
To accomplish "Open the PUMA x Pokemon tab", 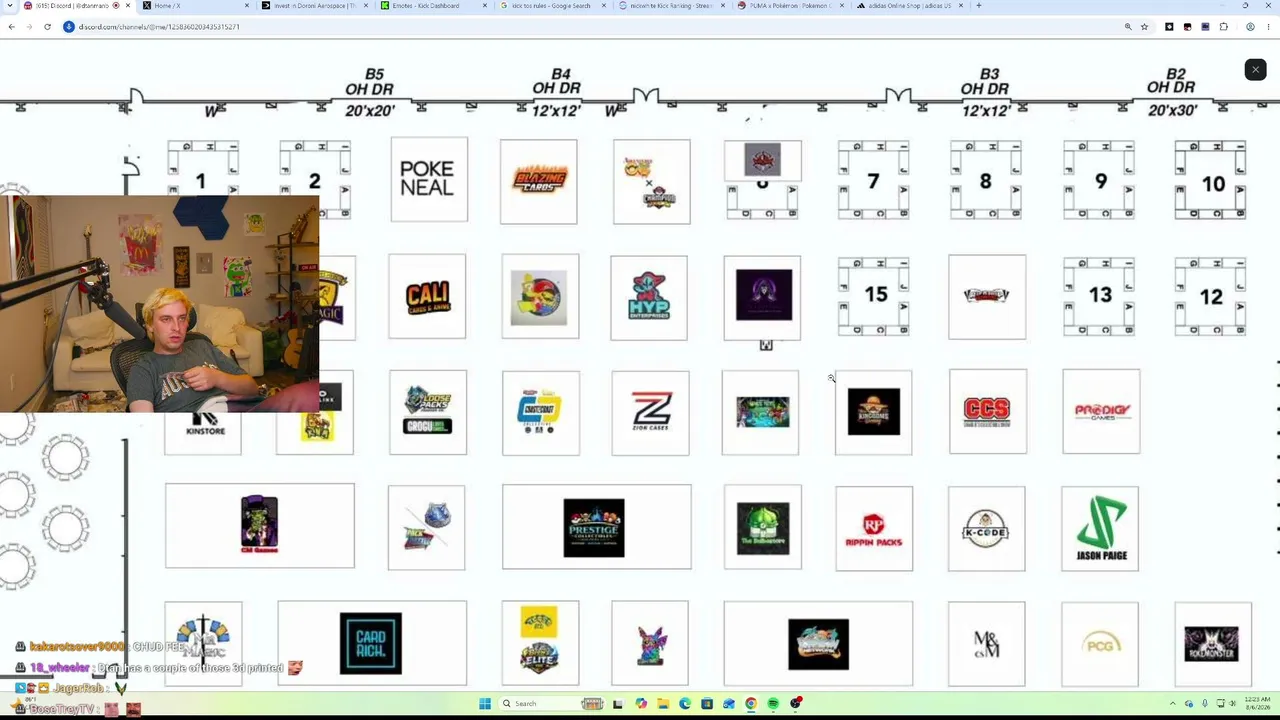I will [x=790, y=6].
